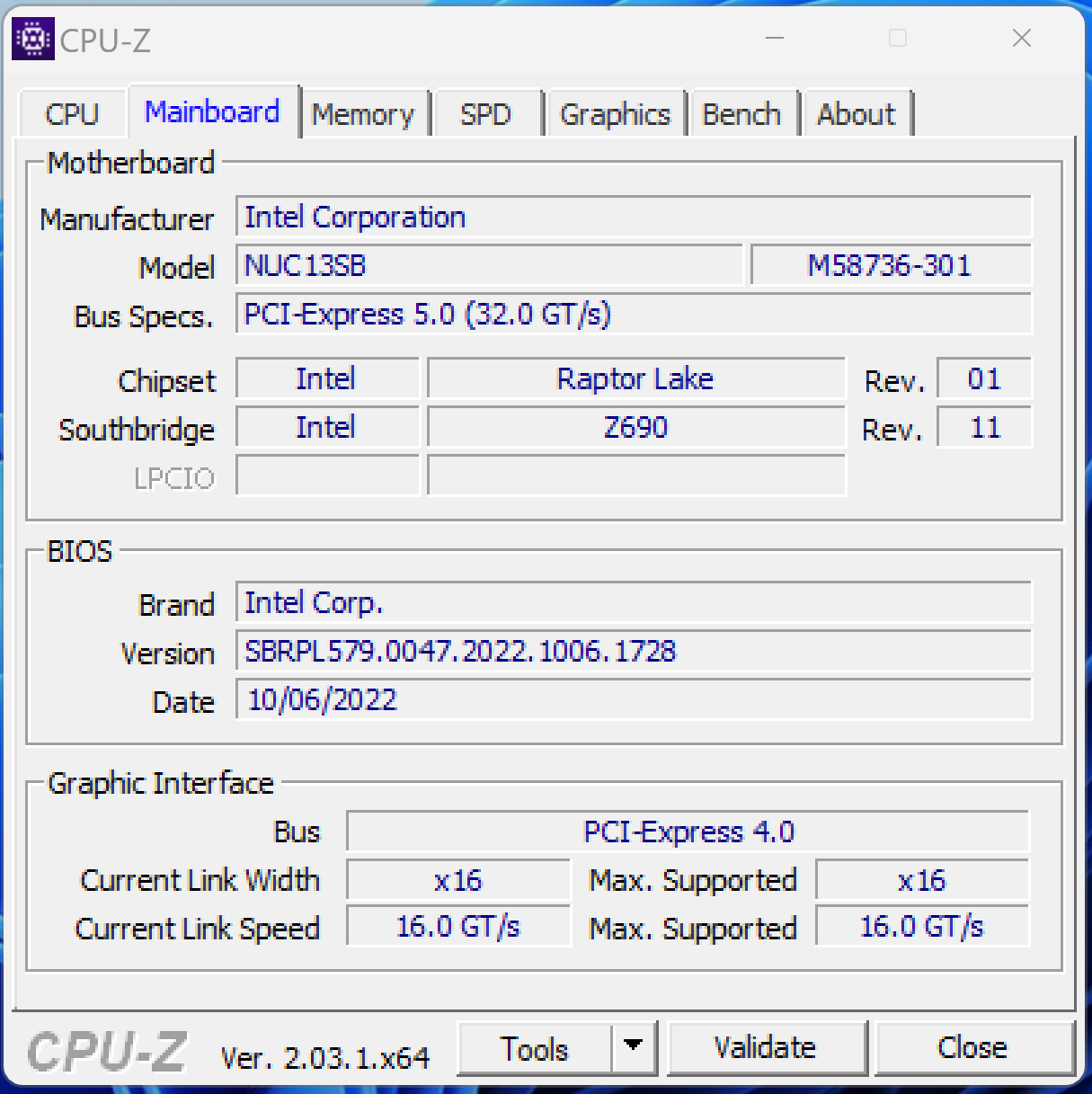Click the BIOS Version field
Viewport: 1092px width, 1094px height.
tap(633, 652)
